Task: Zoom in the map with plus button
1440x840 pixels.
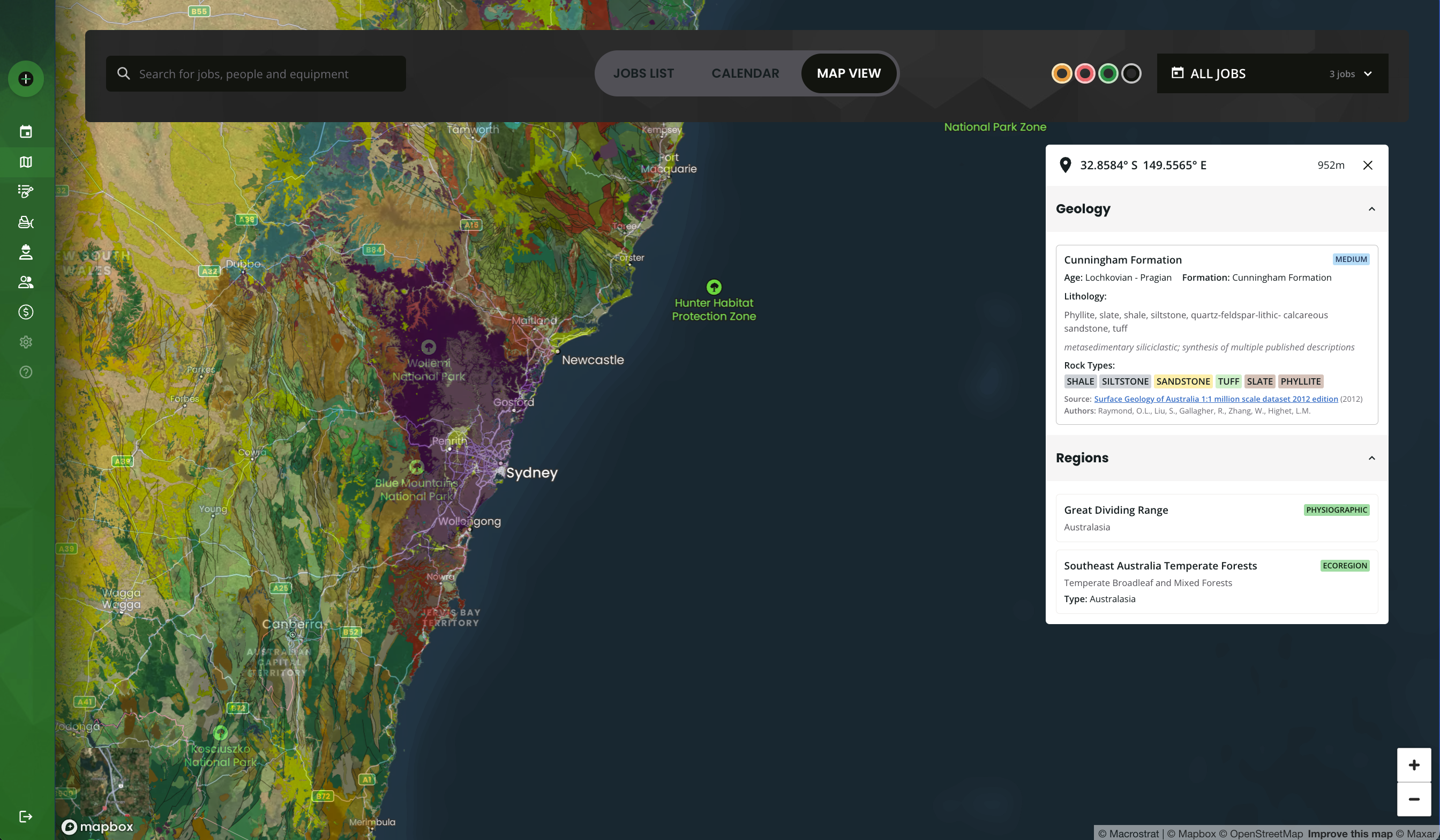Action: tap(1414, 765)
